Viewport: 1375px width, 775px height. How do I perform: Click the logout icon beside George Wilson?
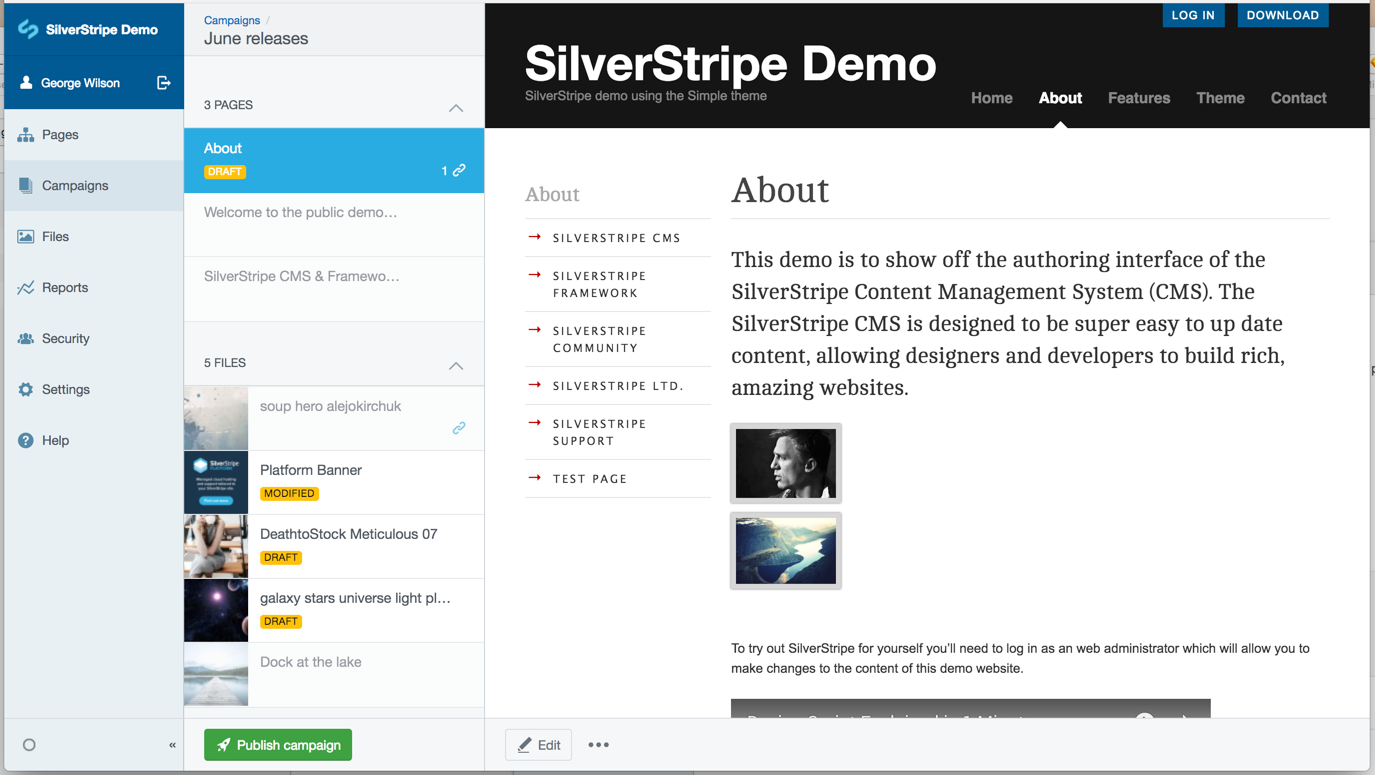(x=163, y=83)
